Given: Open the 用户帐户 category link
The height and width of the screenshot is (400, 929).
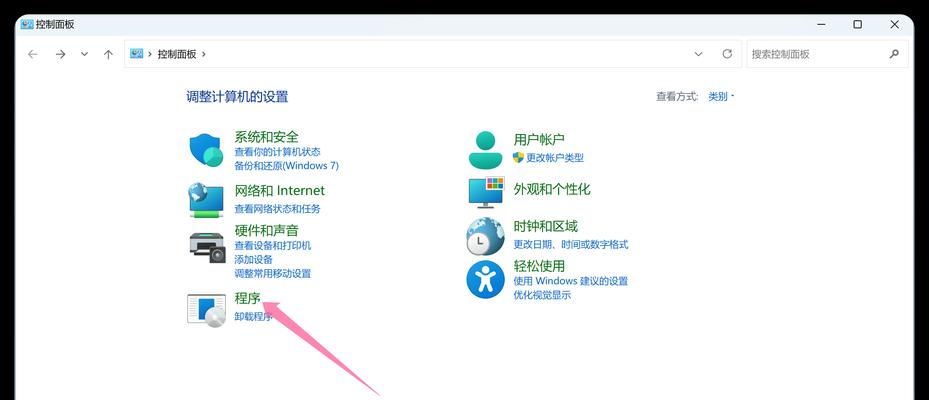Looking at the screenshot, I should [539, 139].
